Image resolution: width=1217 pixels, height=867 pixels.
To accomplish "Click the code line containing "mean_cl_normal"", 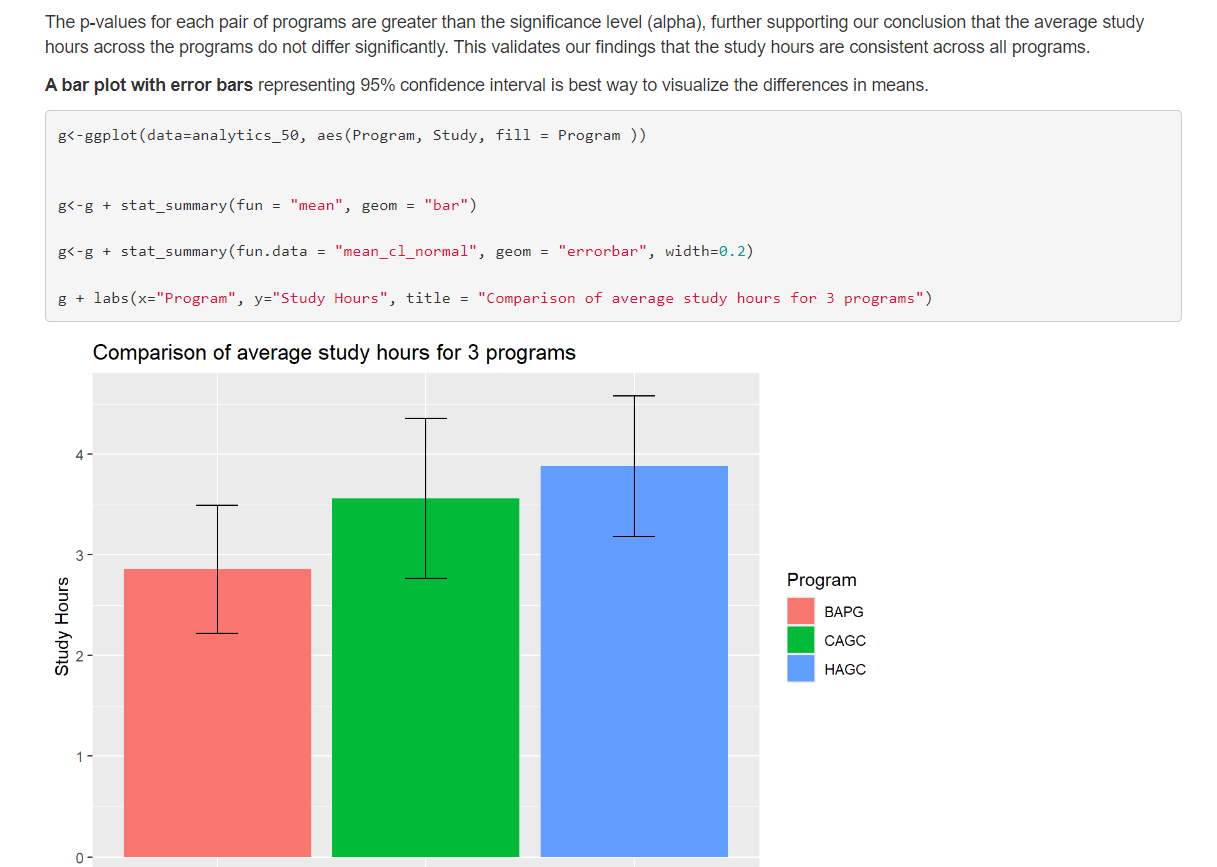I will click(405, 251).
